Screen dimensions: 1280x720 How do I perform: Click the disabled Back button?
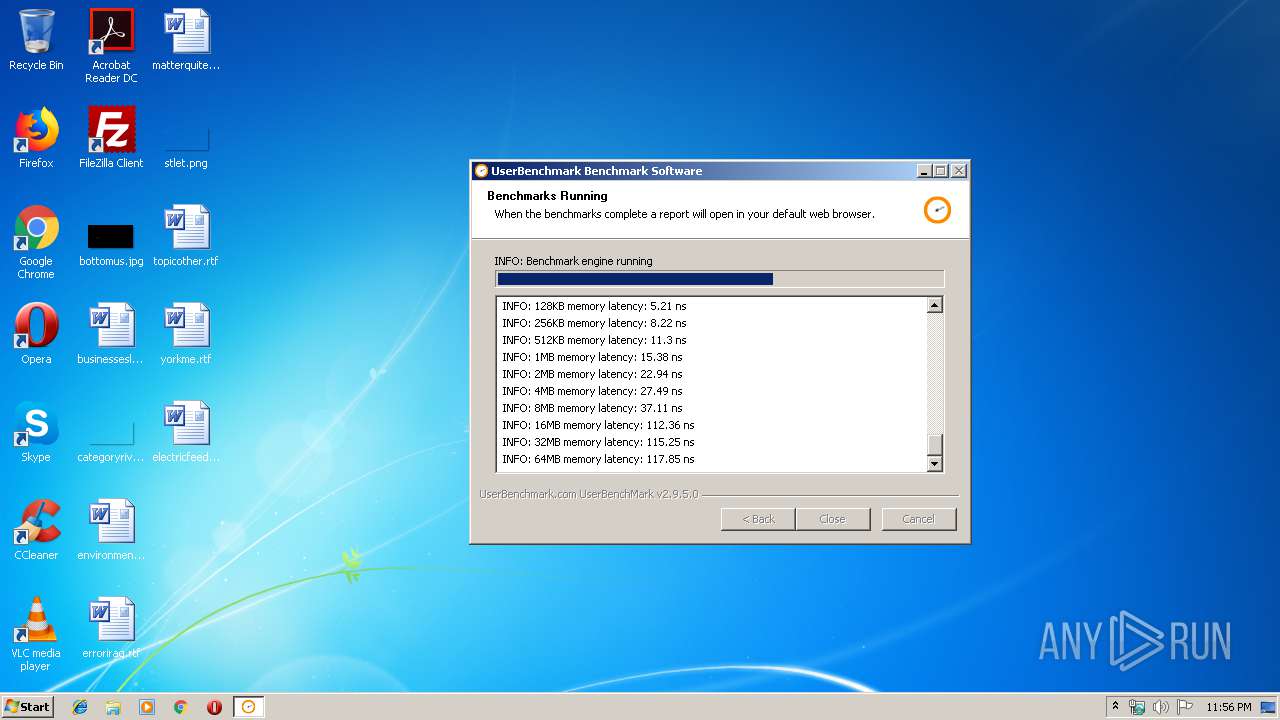[x=758, y=519]
